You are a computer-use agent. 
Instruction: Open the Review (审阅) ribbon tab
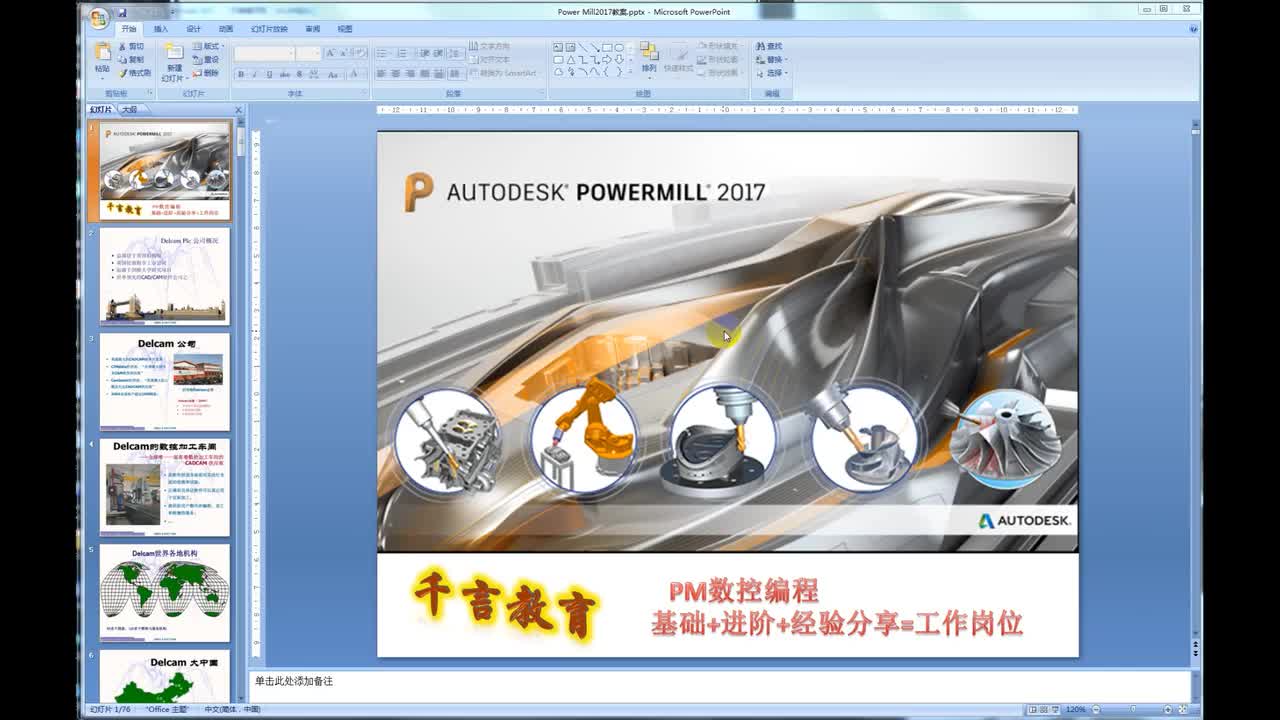tap(313, 29)
